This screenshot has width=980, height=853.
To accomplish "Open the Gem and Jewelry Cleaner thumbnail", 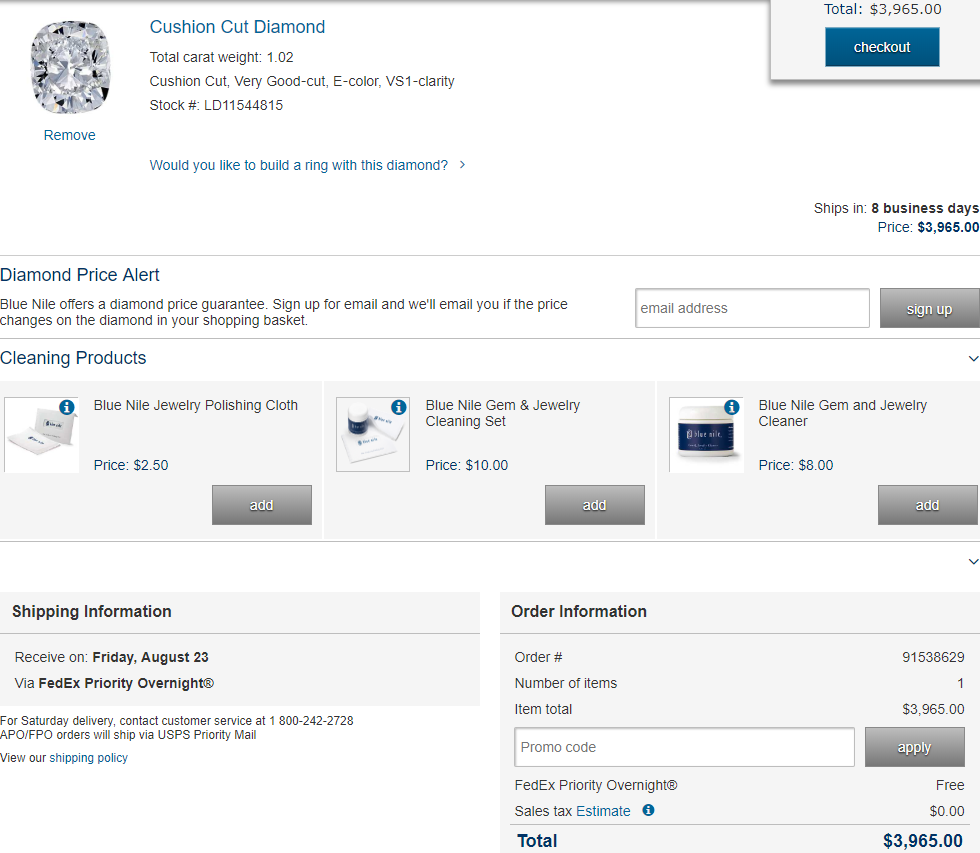I will pos(706,437).
